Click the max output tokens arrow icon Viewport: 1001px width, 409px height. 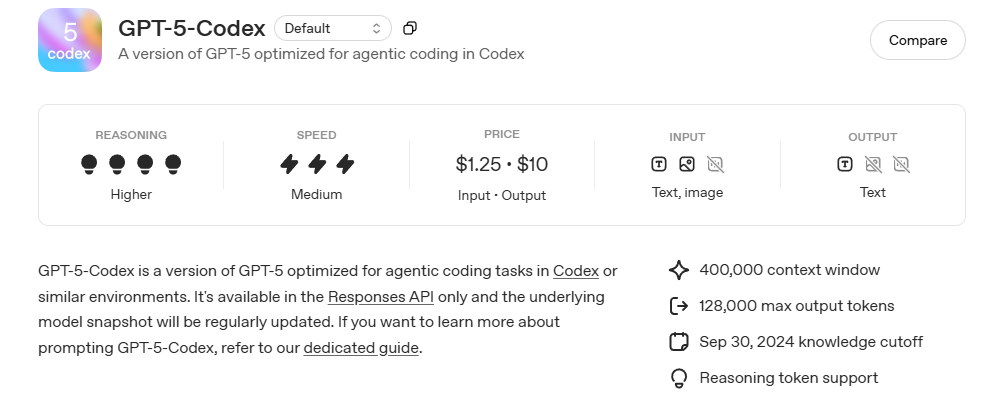(679, 306)
